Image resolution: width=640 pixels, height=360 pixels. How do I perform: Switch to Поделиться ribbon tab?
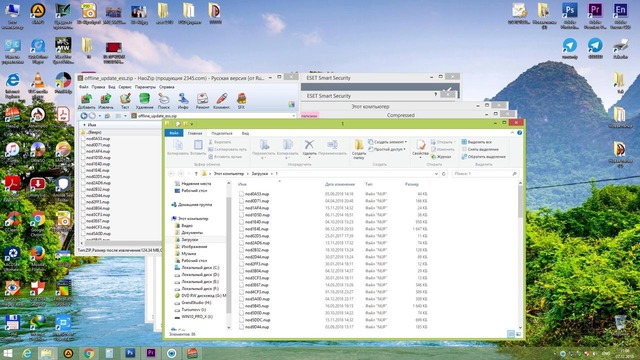222,133
